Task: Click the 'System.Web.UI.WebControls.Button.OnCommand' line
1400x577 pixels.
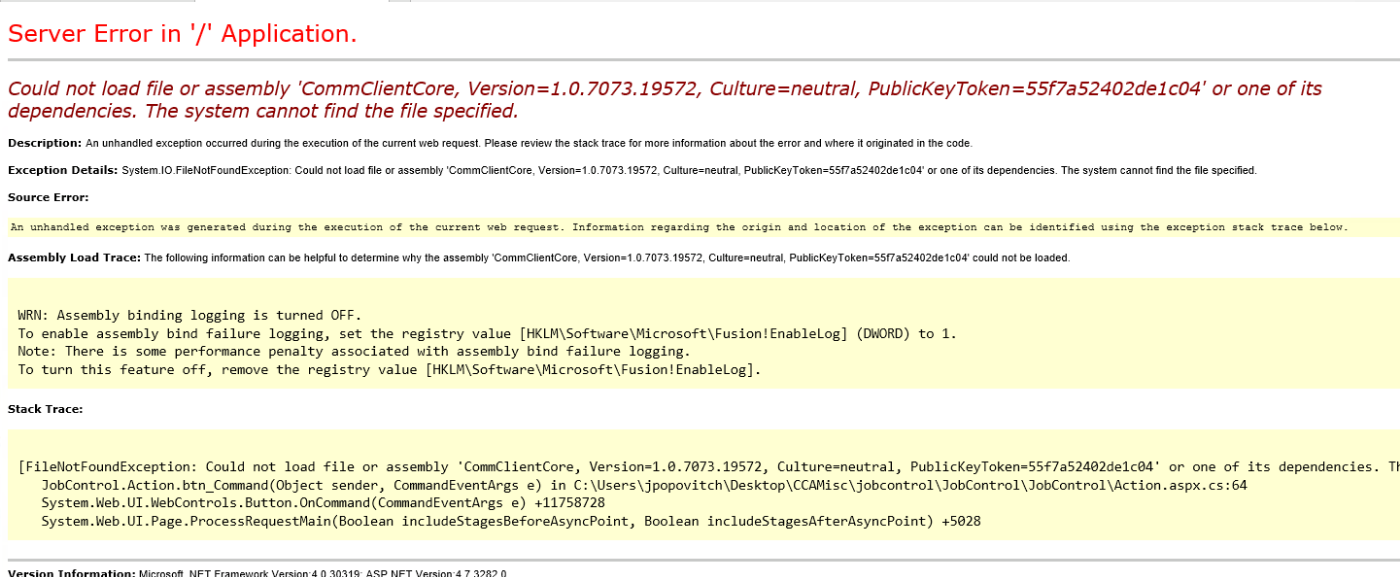Action: pos(322,503)
